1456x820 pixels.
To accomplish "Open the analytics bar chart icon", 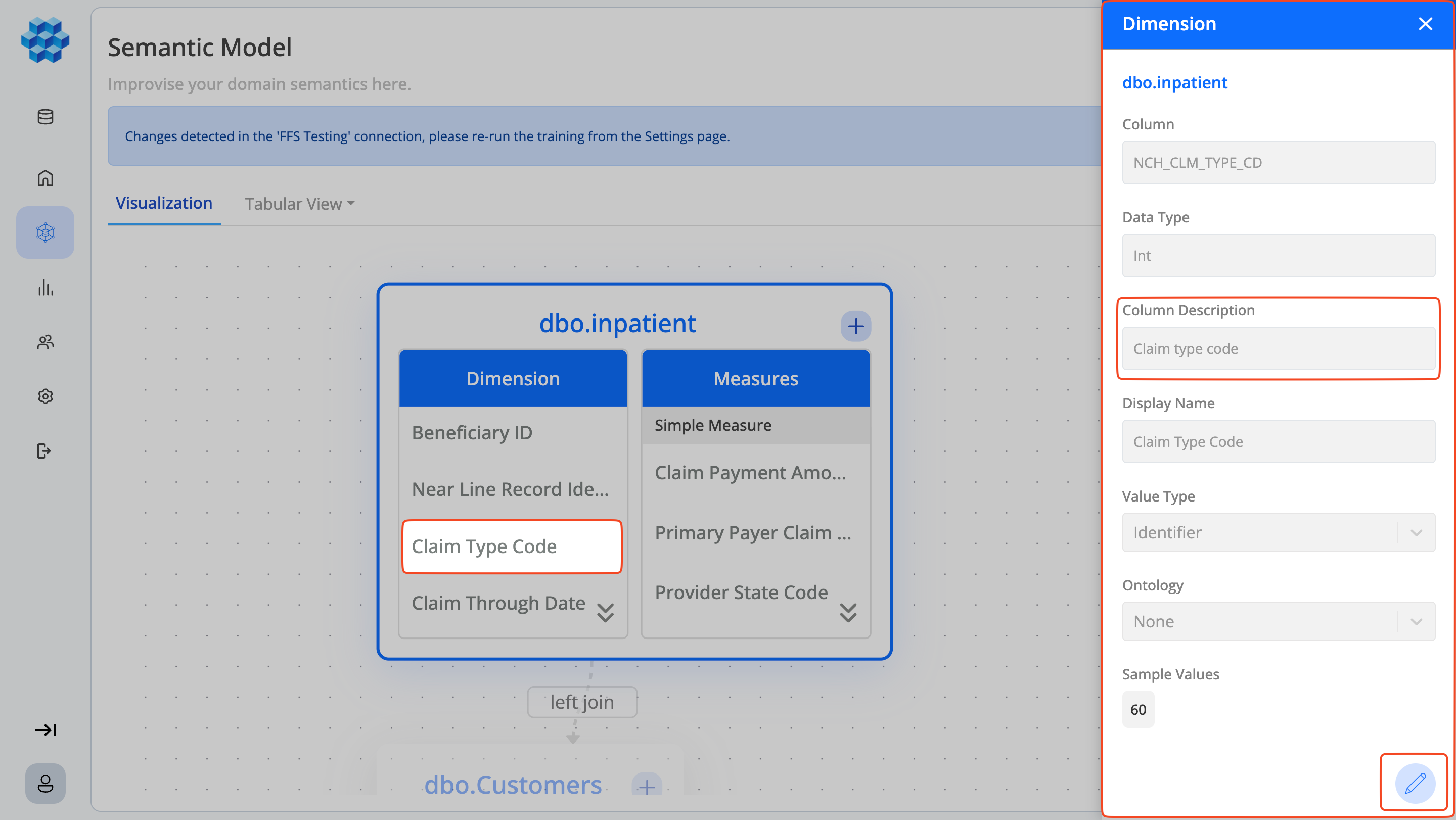I will [44, 288].
